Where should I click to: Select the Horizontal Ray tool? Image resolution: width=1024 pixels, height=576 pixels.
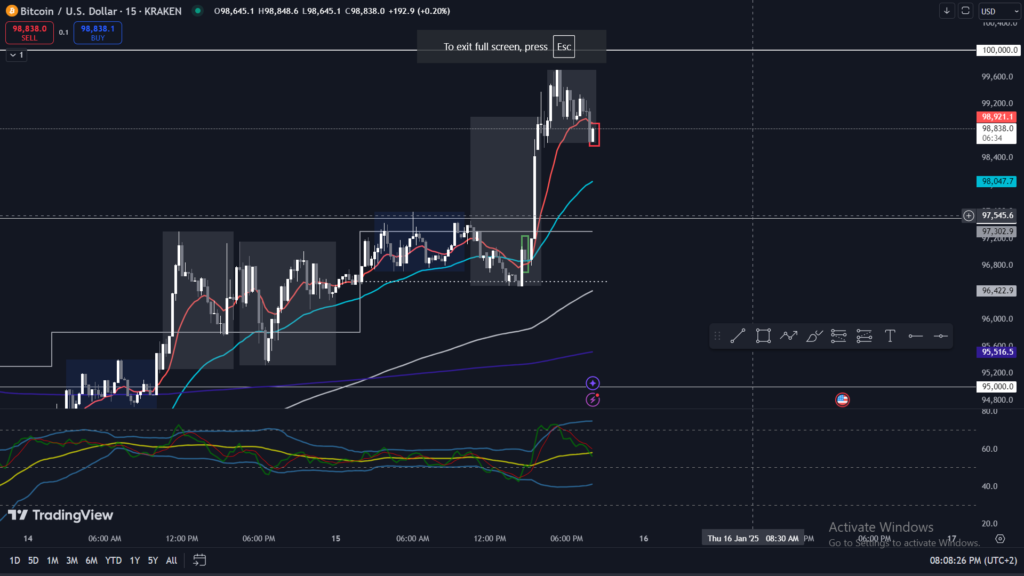(x=915, y=337)
